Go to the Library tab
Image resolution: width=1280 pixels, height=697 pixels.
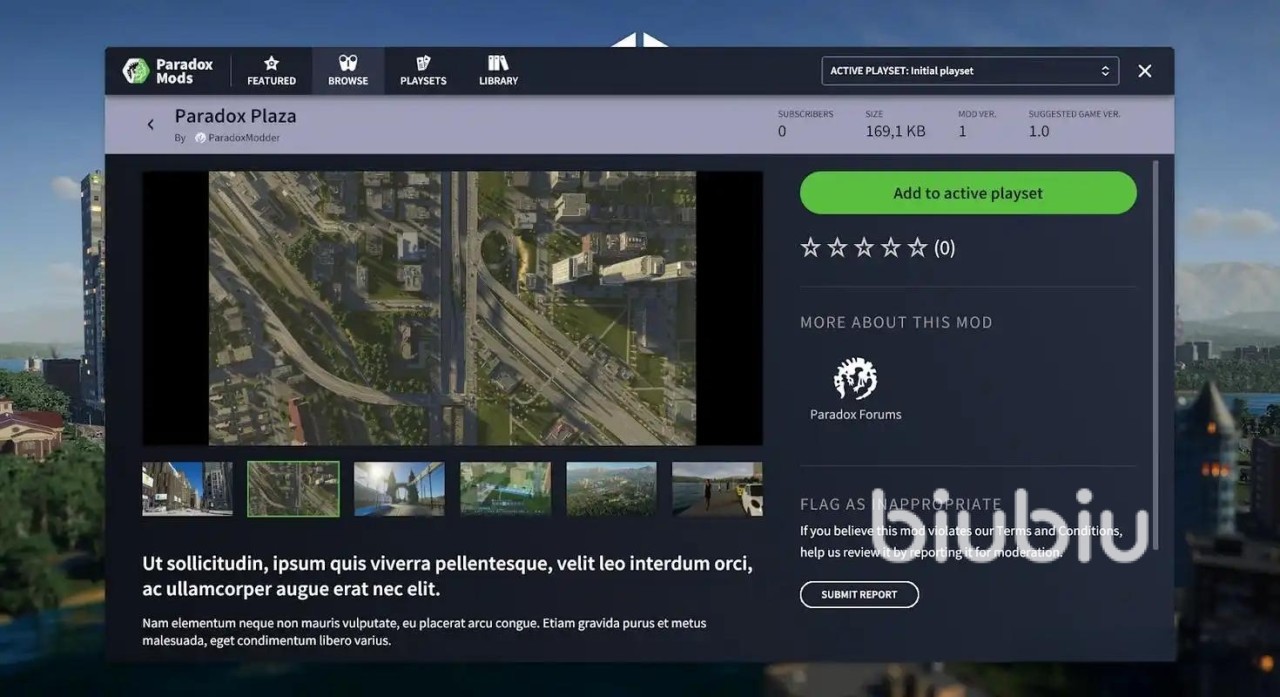pyautogui.click(x=498, y=71)
